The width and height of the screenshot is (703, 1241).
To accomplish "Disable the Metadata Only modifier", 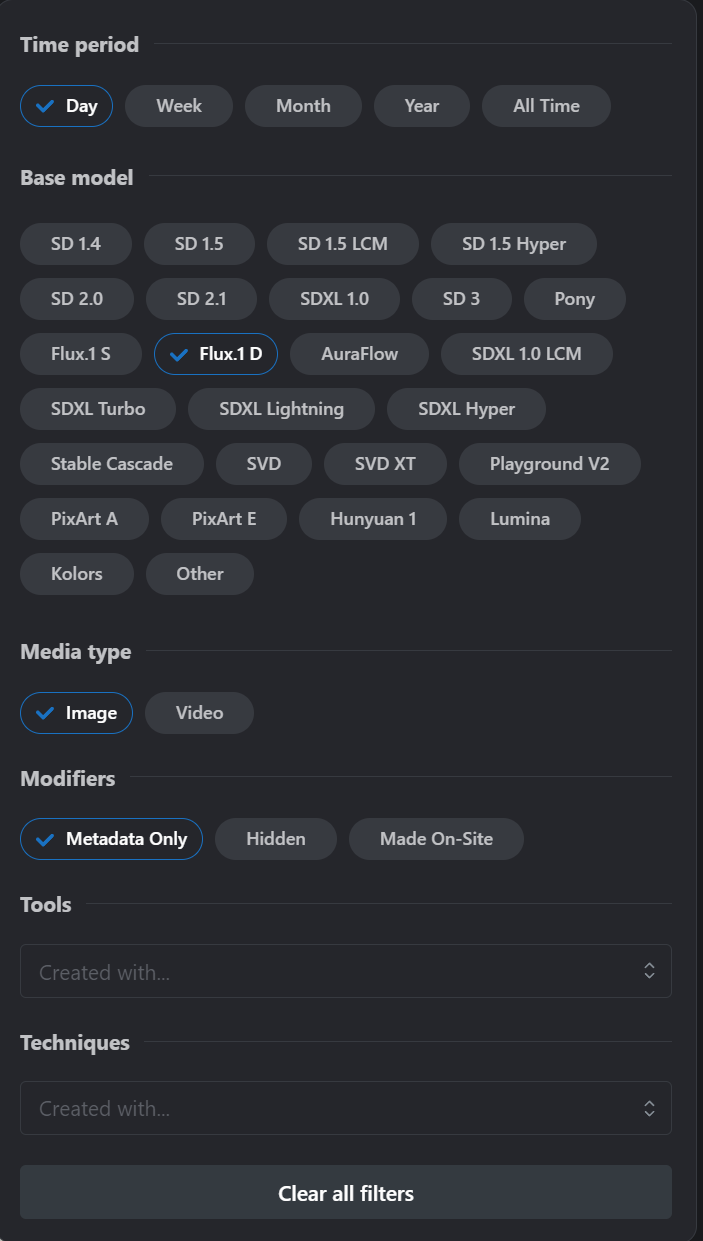I will 111,839.
